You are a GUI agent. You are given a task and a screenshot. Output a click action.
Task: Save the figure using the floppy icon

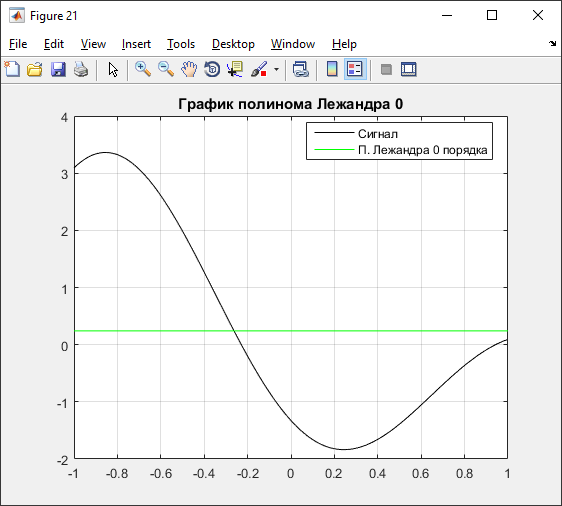pos(58,69)
